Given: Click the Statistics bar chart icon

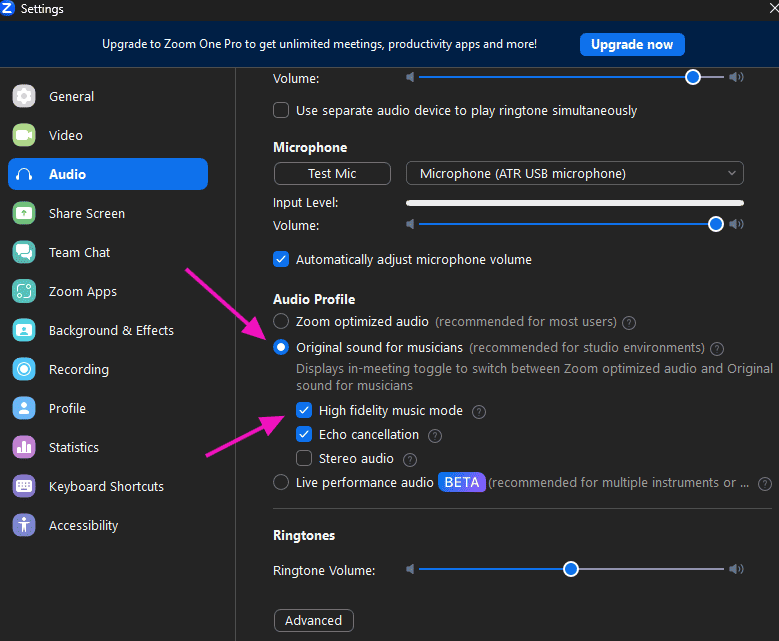Looking at the screenshot, I should click(x=24, y=447).
